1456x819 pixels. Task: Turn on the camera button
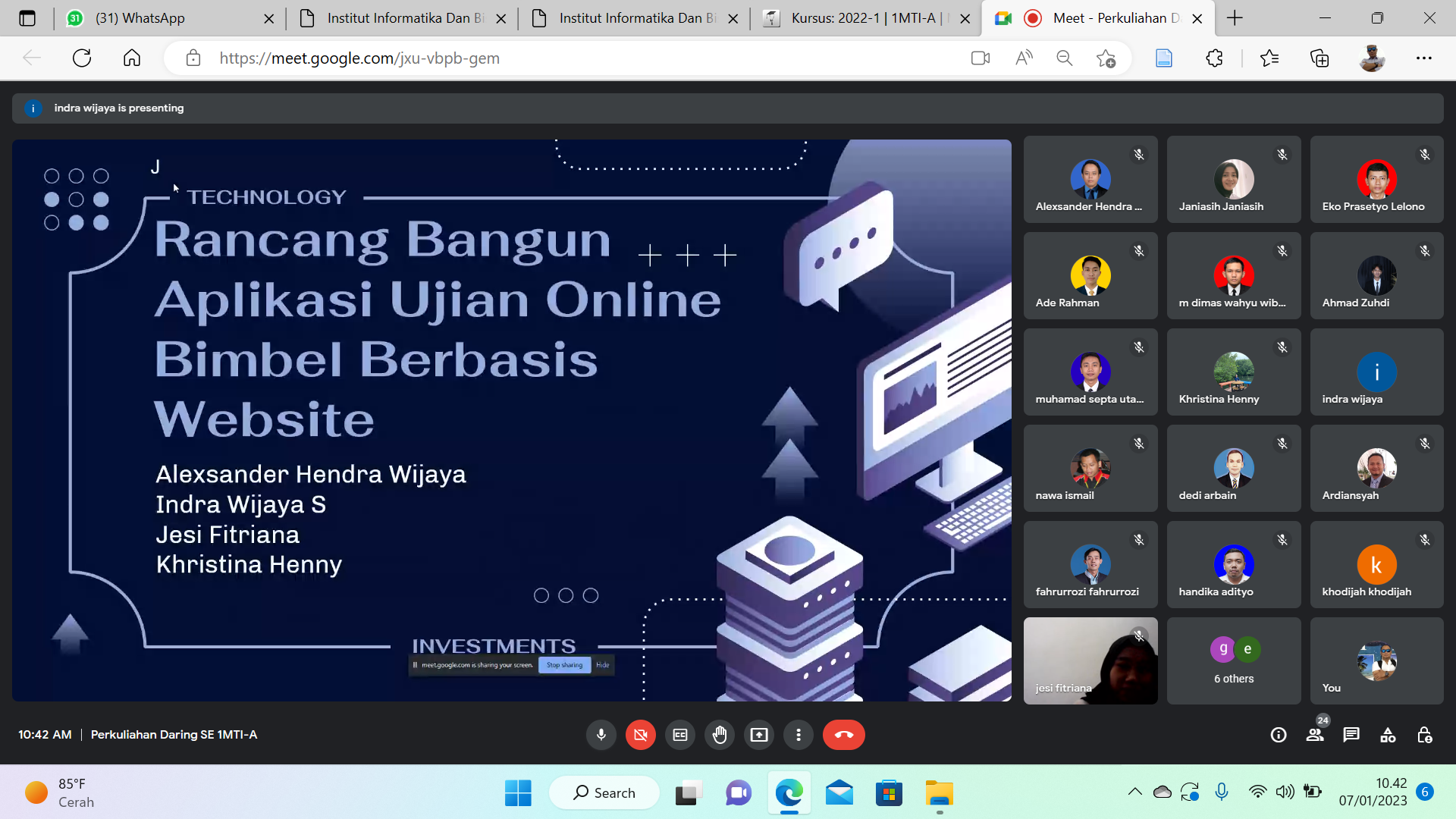click(641, 735)
